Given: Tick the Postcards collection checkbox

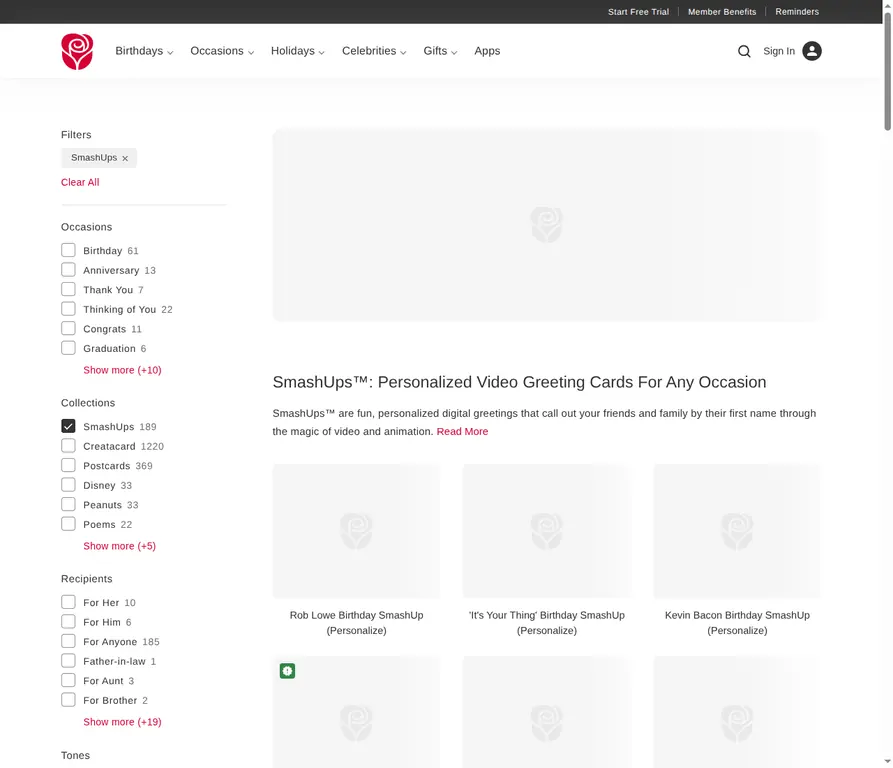Looking at the screenshot, I should tap(68, 465).
